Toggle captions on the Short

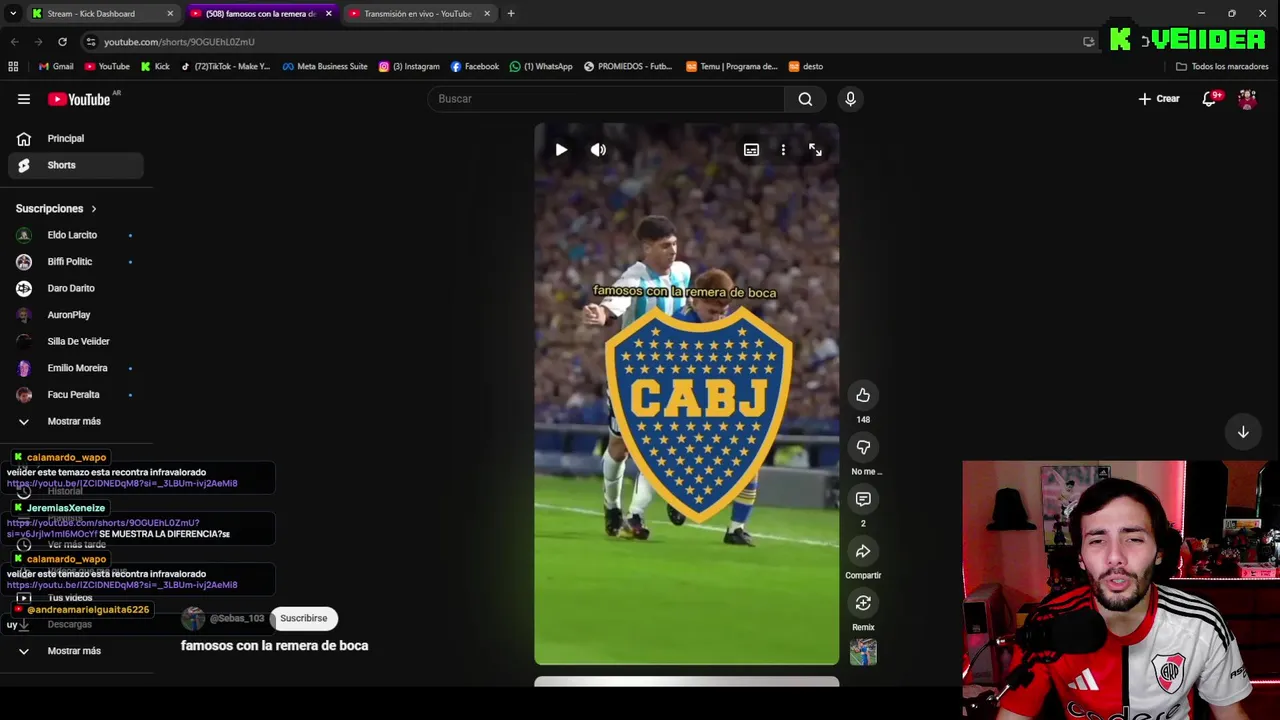point(751,150)
